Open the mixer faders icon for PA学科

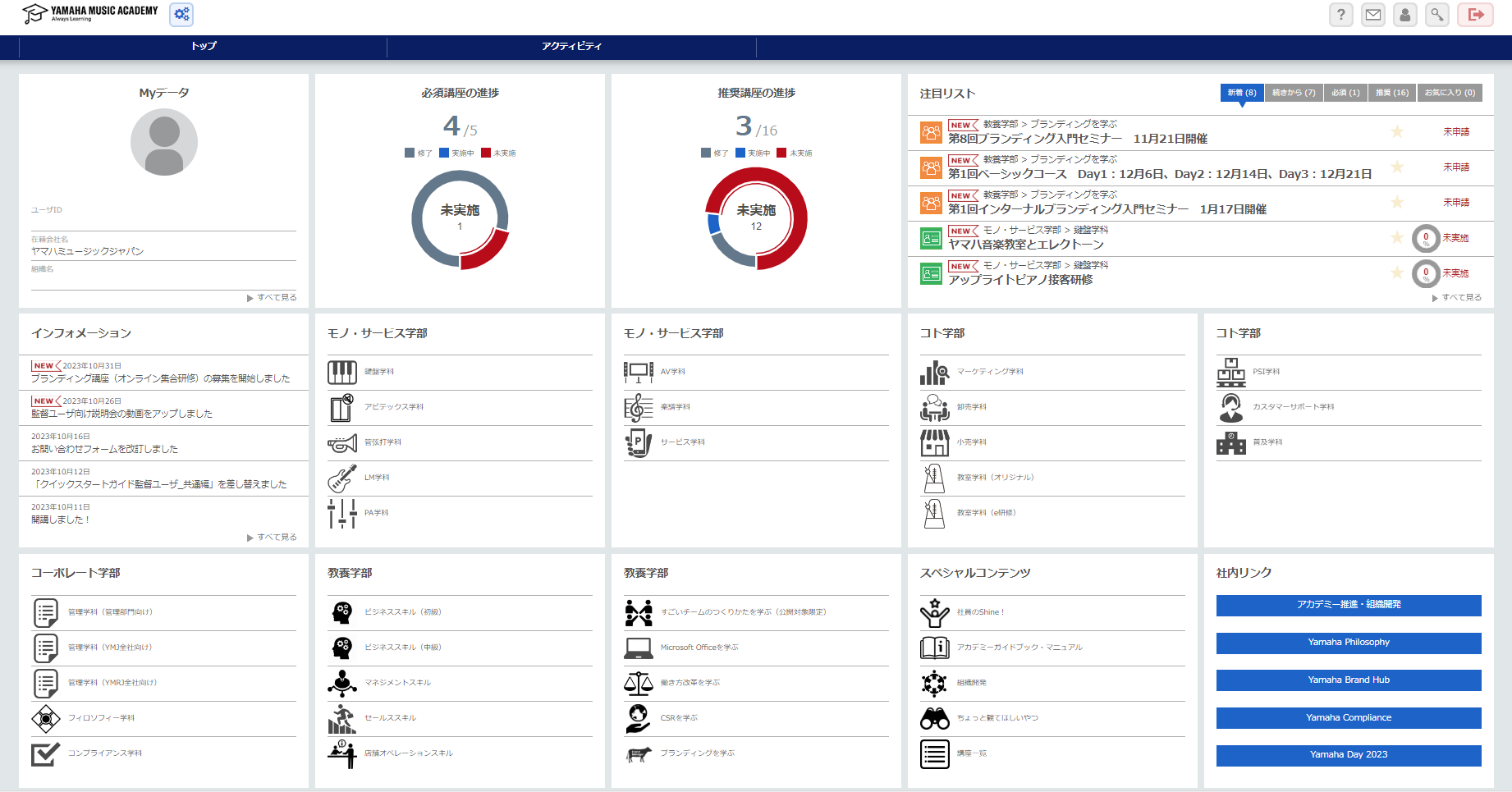click(342, 513)
